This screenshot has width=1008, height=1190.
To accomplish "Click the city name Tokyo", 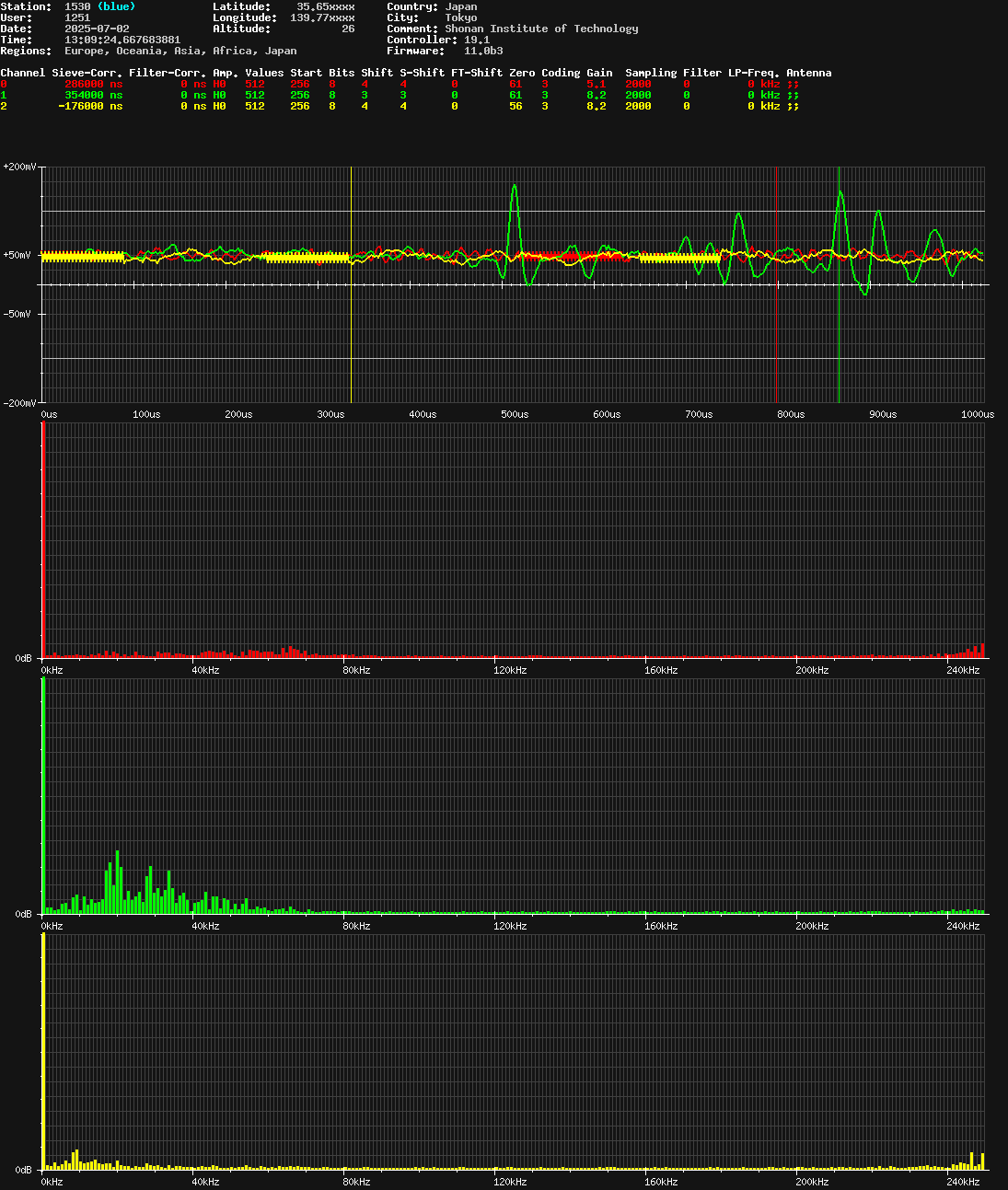I will pos(461,17).
